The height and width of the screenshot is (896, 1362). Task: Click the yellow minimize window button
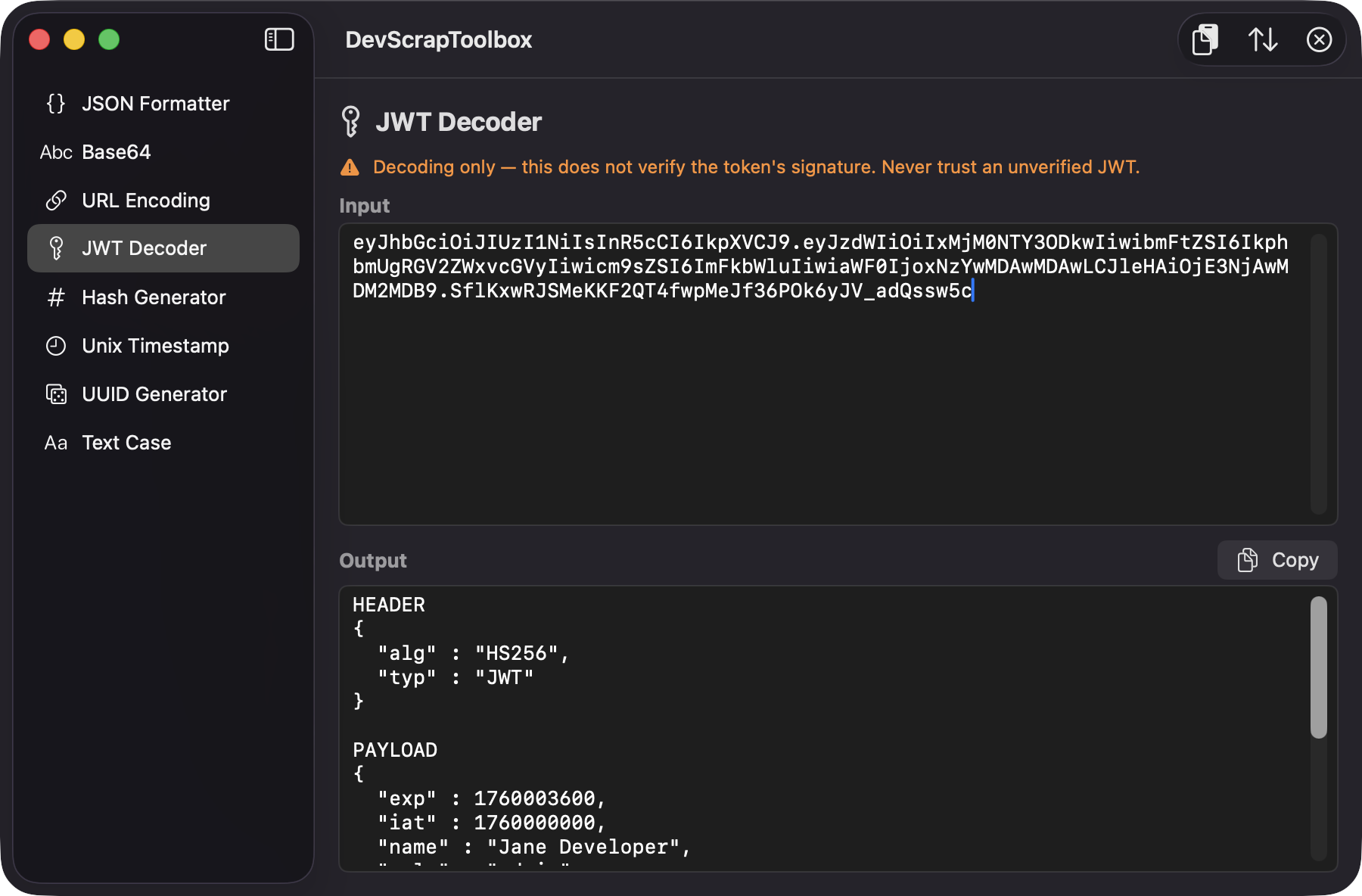click(x=74, y=39)
